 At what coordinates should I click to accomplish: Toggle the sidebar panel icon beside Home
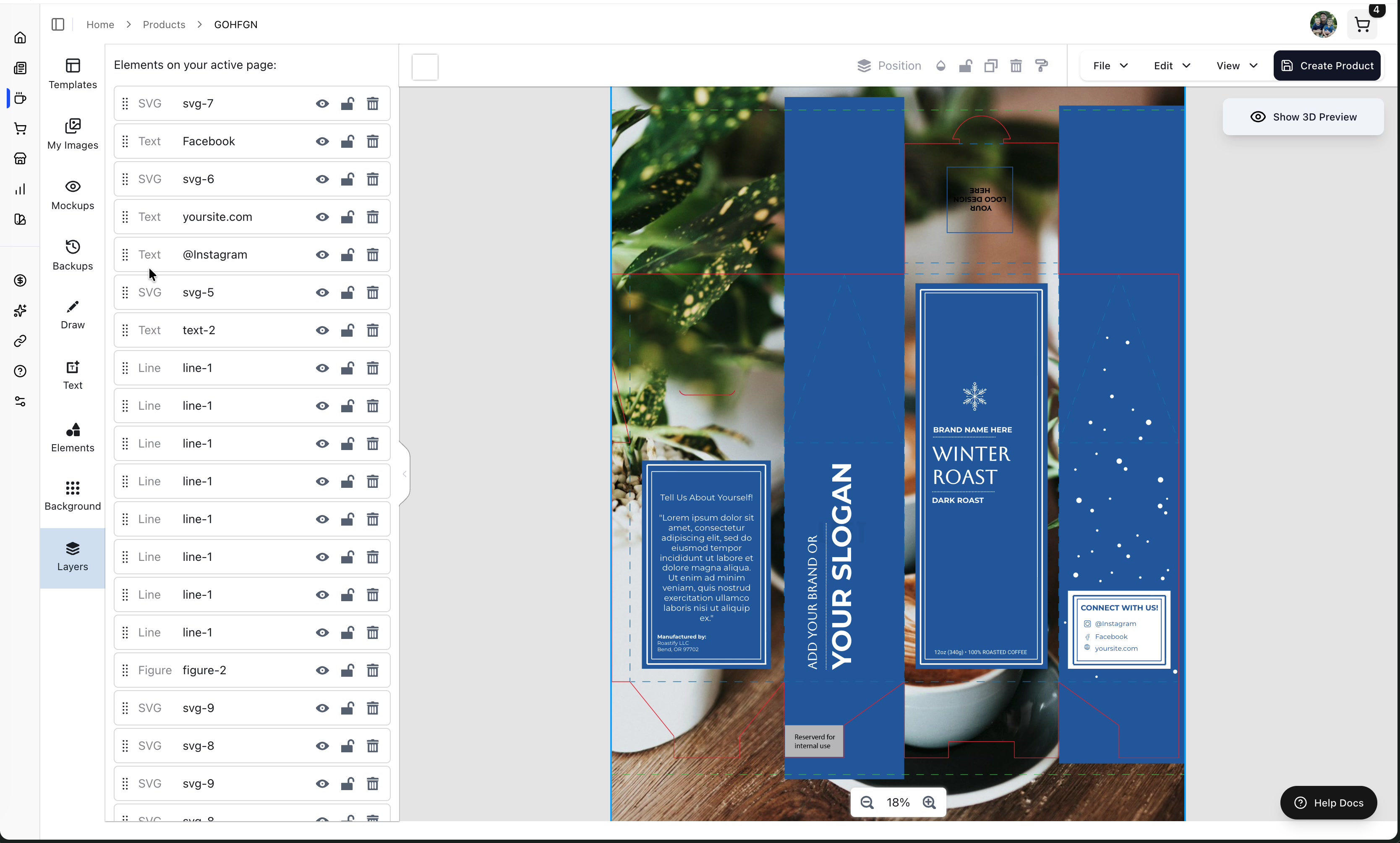coord(58,24)
